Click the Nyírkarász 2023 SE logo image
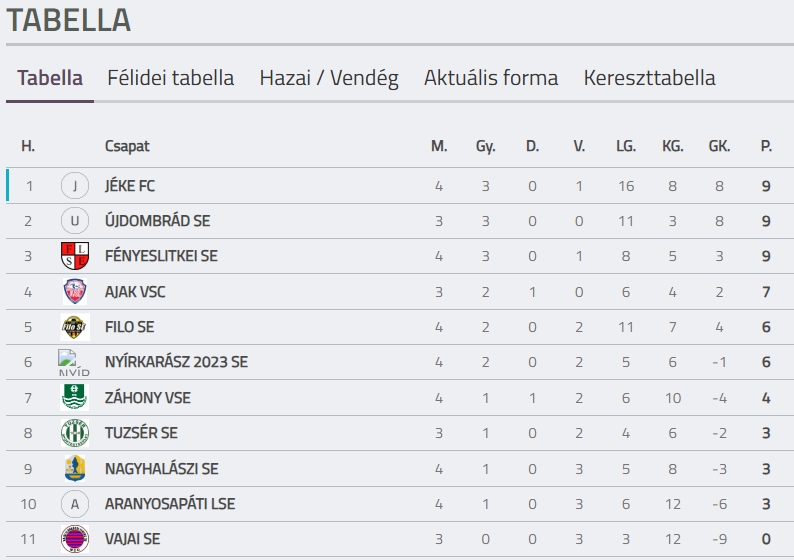The height and width of the screenshot is (560, 794). (x=74, y=362)
